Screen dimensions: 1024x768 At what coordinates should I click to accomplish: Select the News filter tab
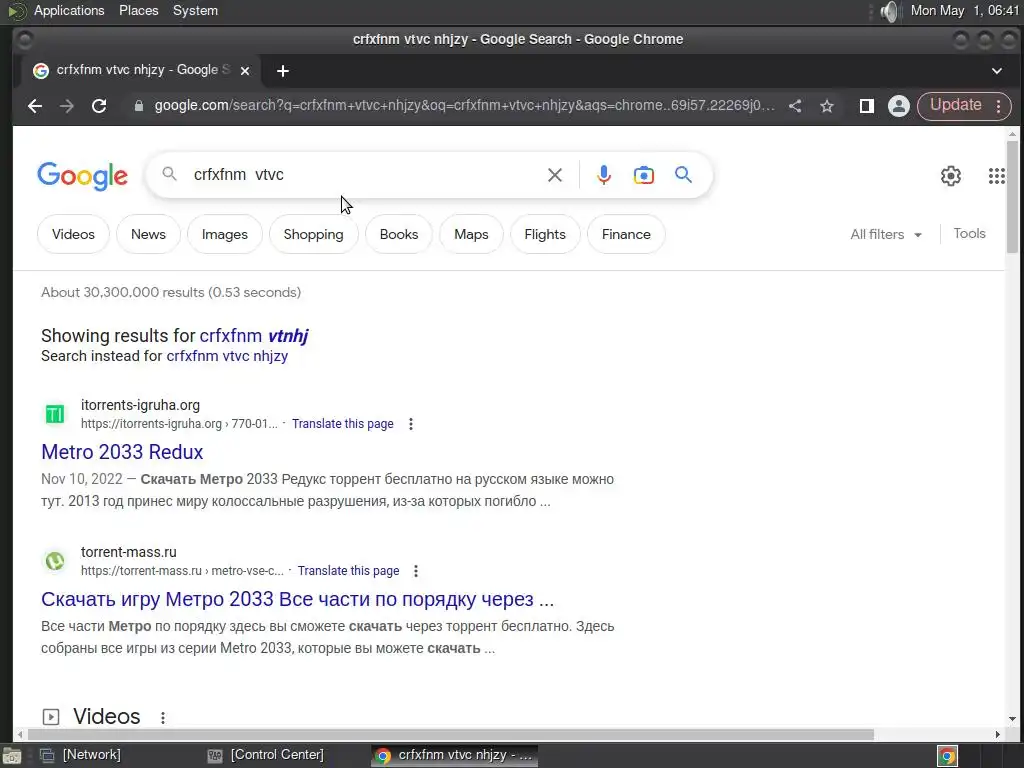[x=148, y=234]
